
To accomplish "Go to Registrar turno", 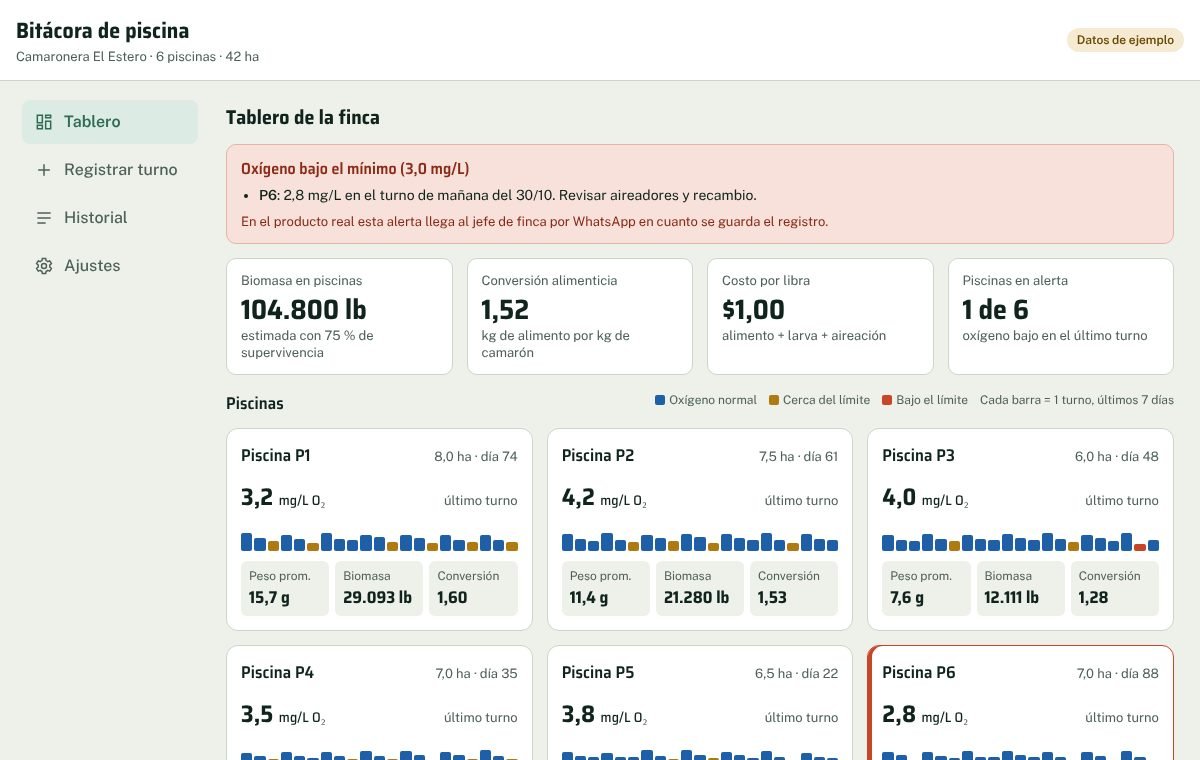I will (110, 170).
